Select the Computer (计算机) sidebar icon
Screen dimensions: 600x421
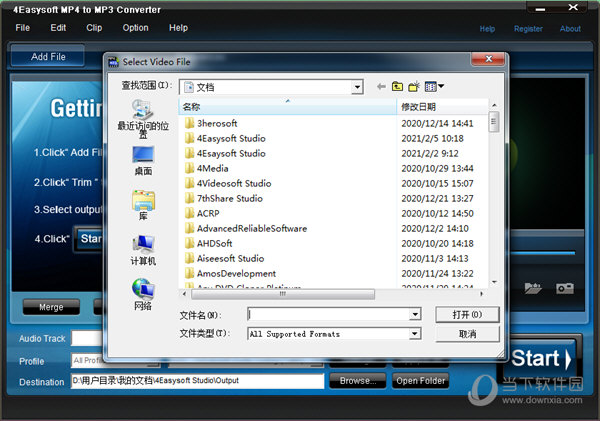tap(143, 250)
